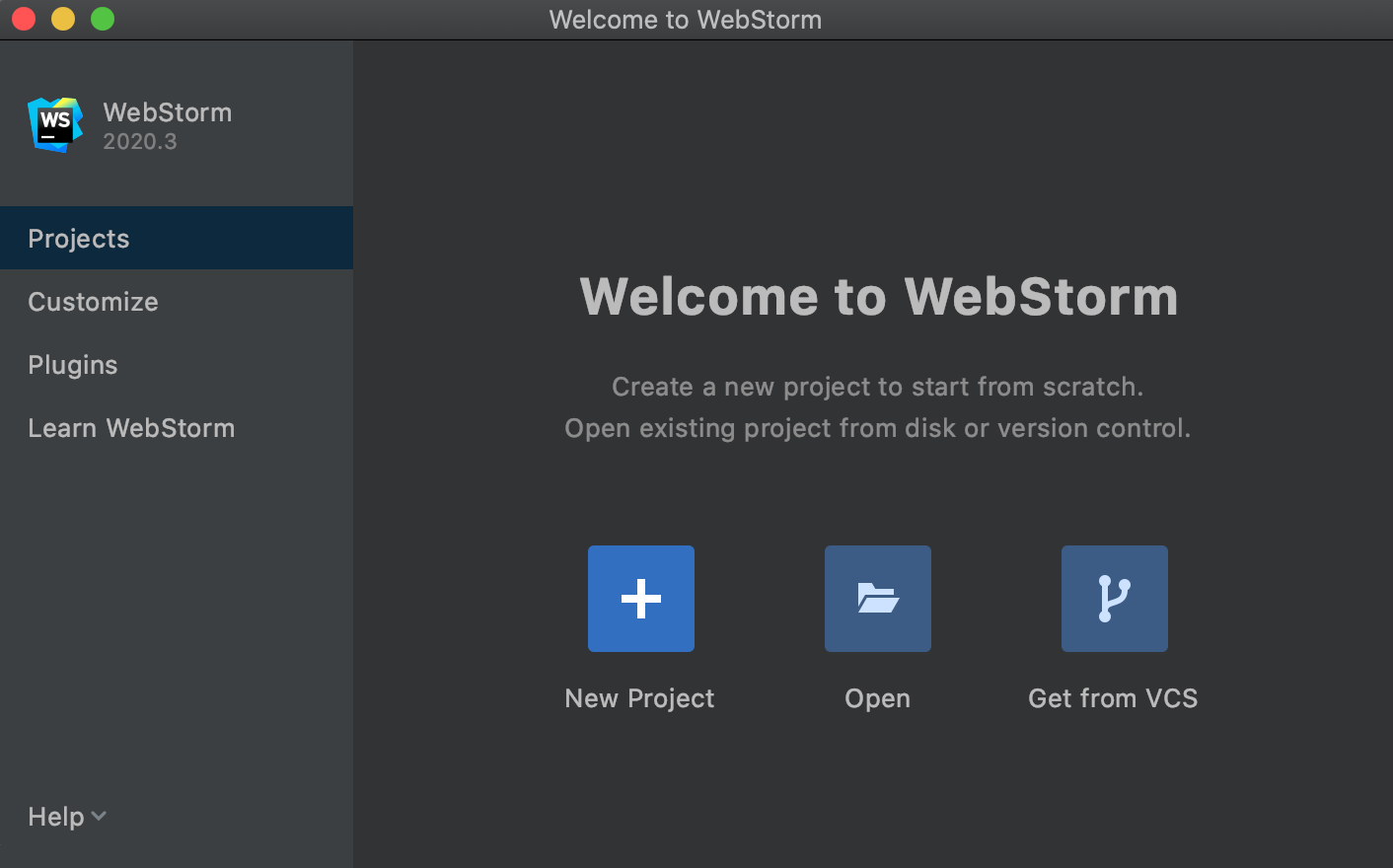The height and width of the screenshot is (868, 1393).
Task: Go to Learn WebStorm tab
Action: (177, 428)
